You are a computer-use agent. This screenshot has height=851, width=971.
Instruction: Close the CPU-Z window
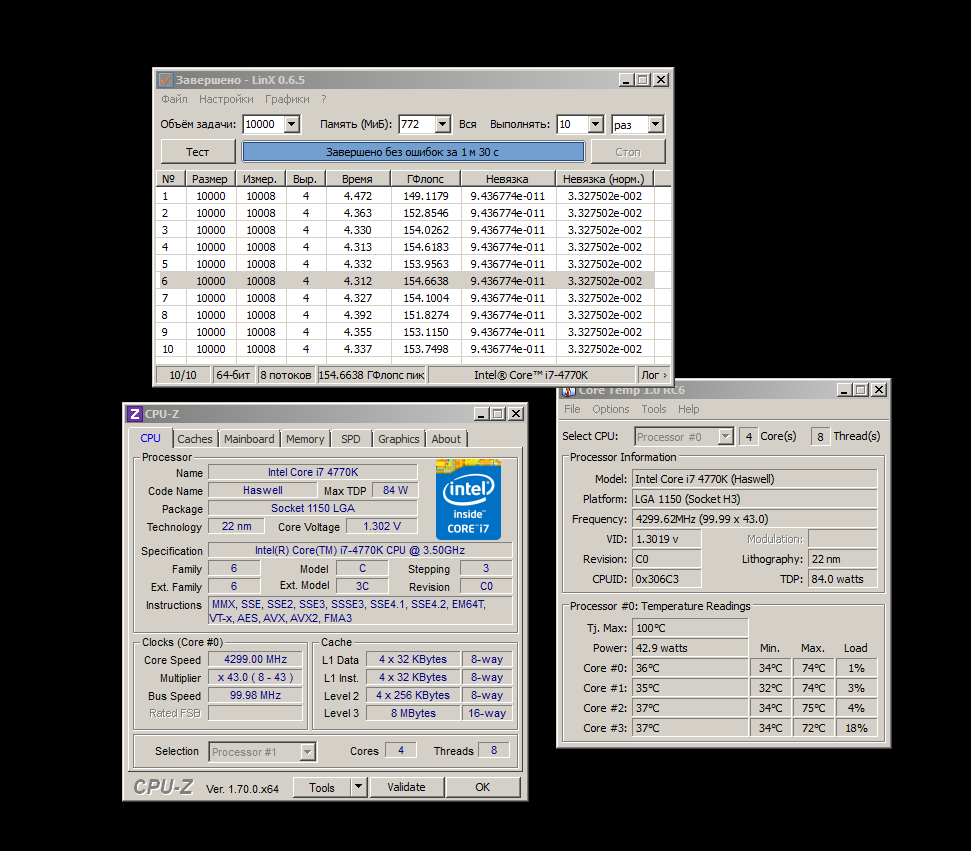pyautogui.click(x=515, y=414)
